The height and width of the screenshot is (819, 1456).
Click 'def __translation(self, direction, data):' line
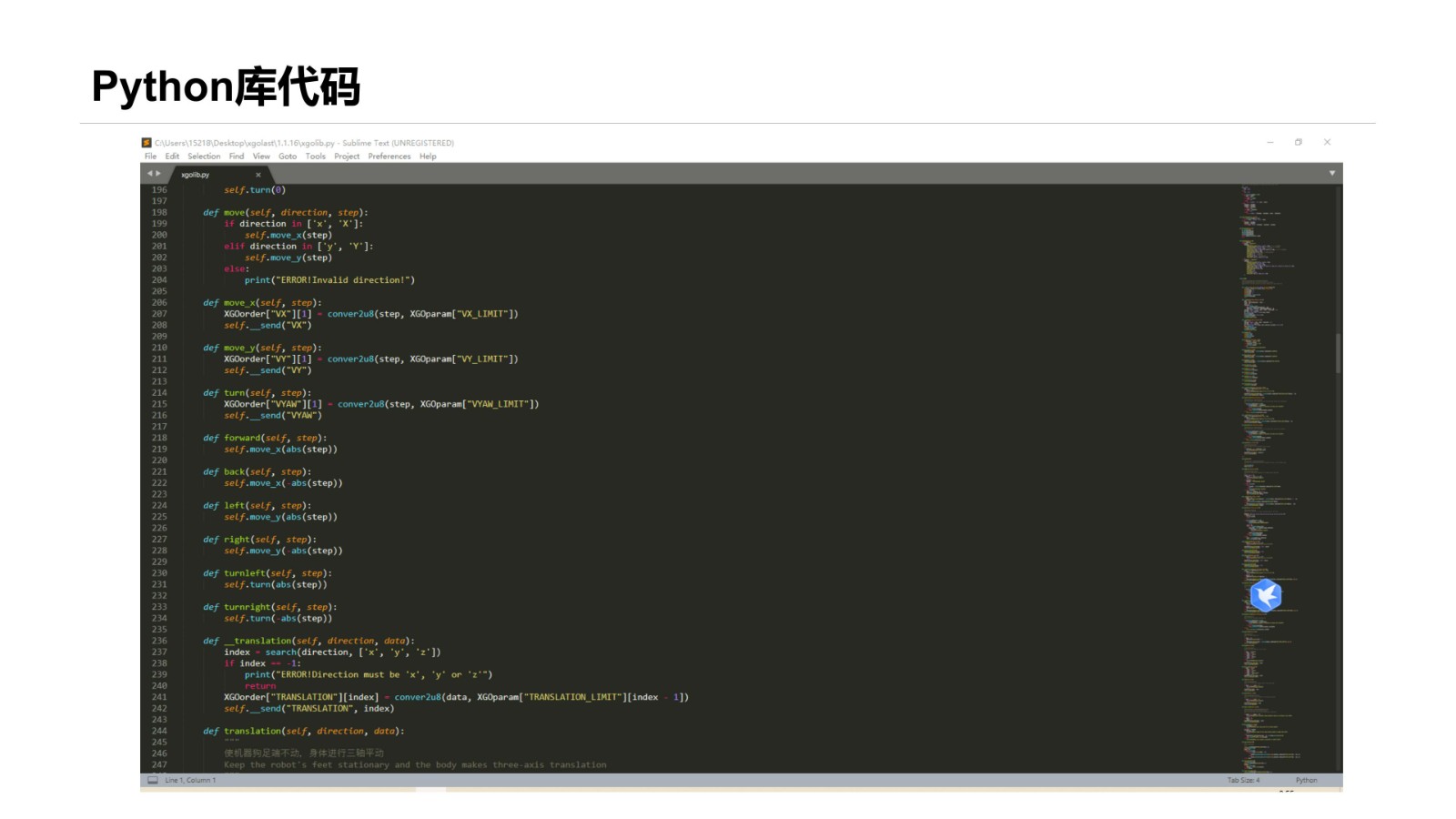[x=308, y=641]
